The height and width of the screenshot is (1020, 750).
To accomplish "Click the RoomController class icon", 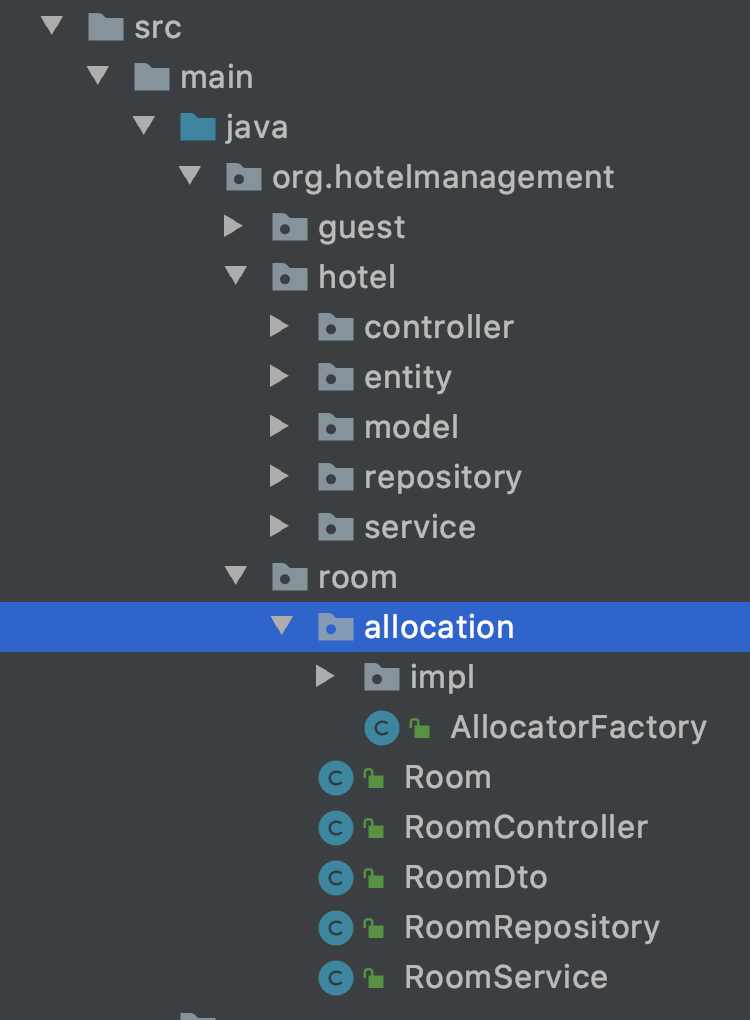I will (336, 827).
